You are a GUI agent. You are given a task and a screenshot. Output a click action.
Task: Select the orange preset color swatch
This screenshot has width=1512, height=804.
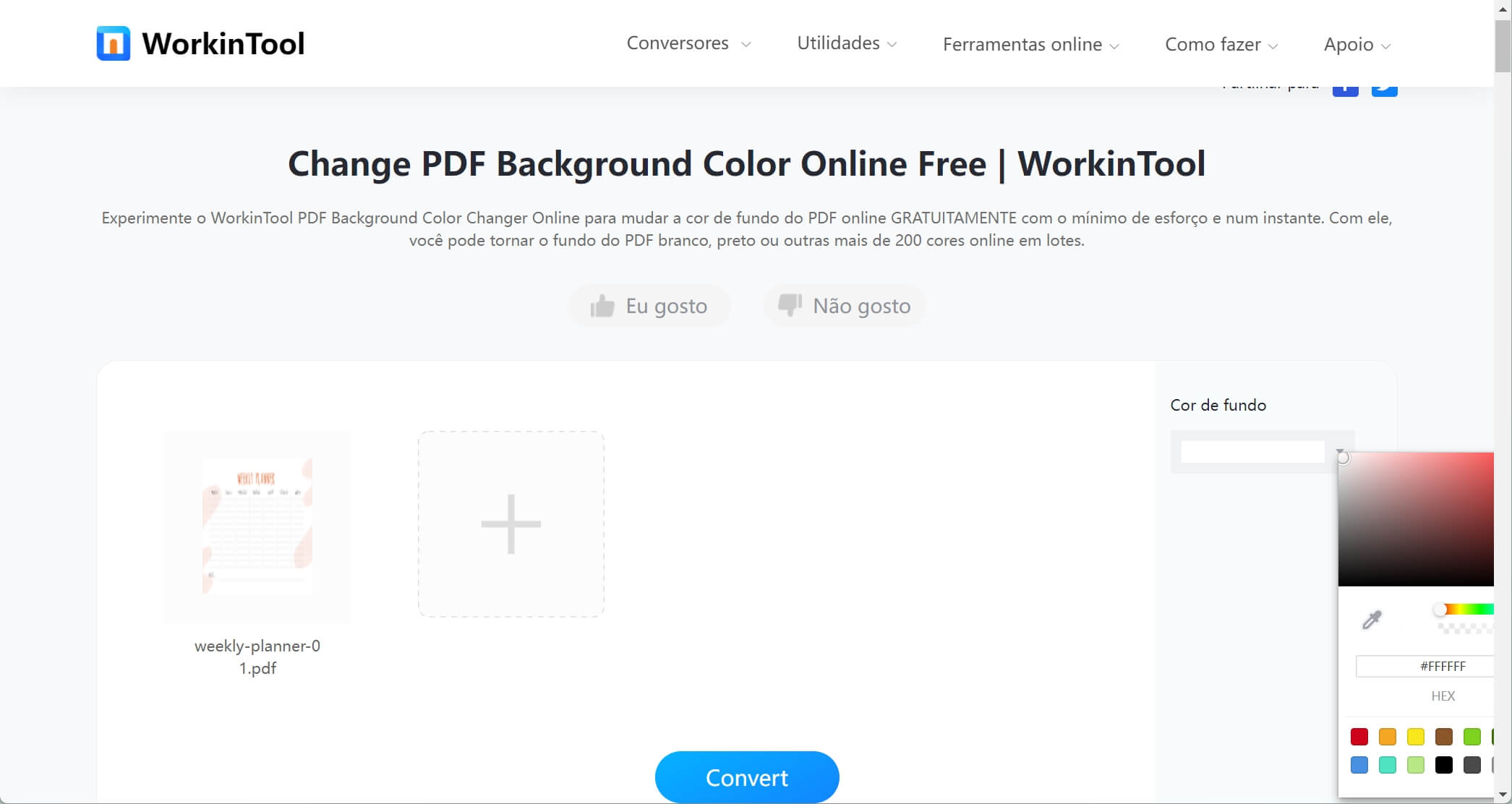pyautogui.click(x=1388, y=737)
